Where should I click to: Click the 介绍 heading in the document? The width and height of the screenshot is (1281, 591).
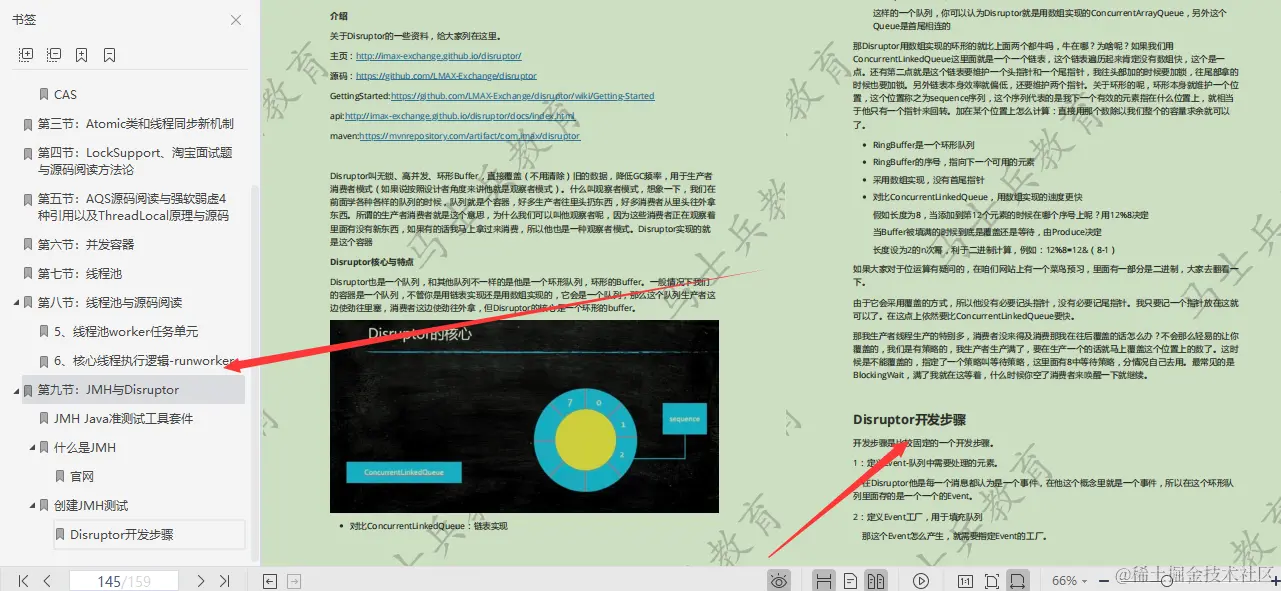339,16
